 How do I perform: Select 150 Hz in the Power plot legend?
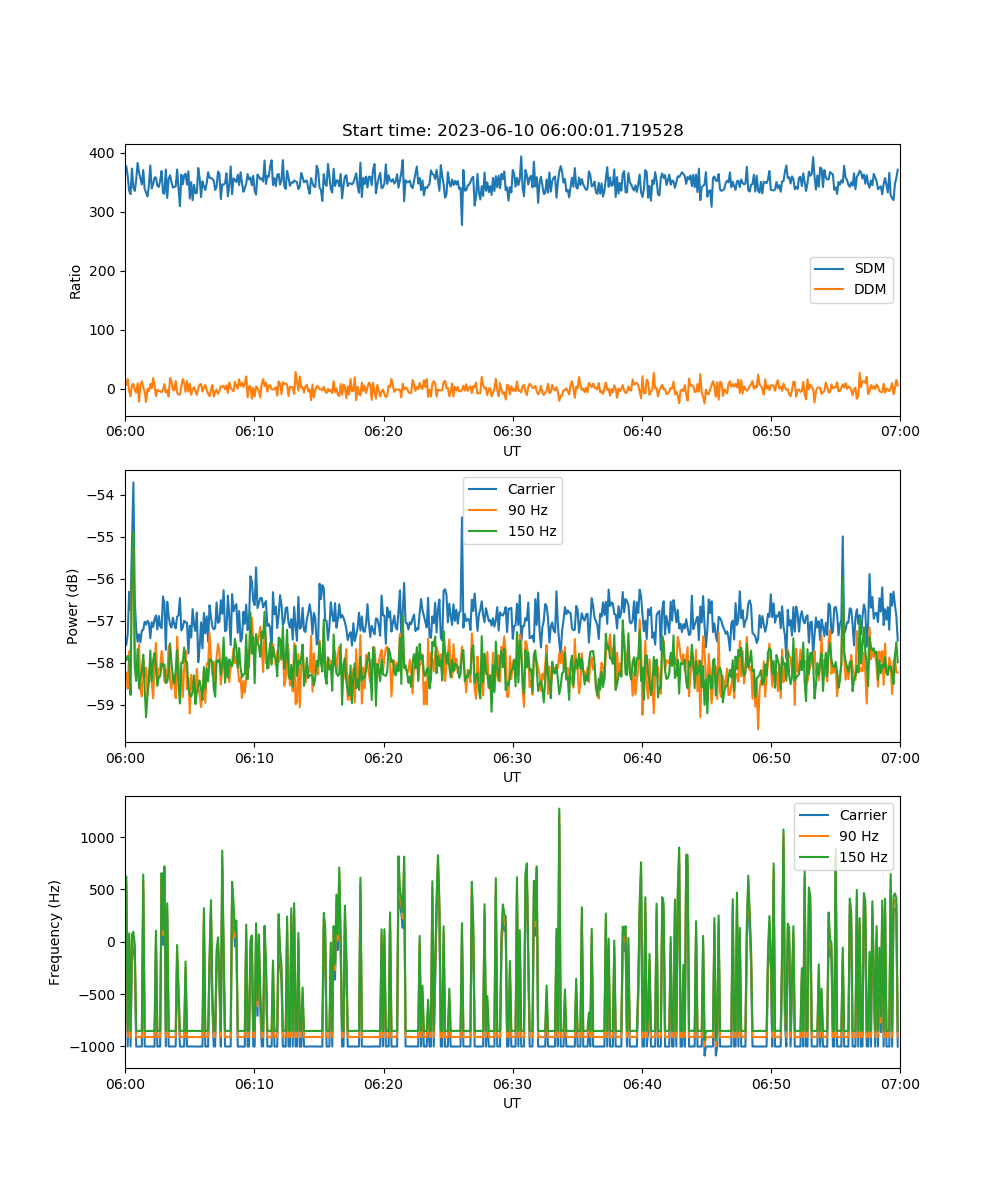[512, 531]
